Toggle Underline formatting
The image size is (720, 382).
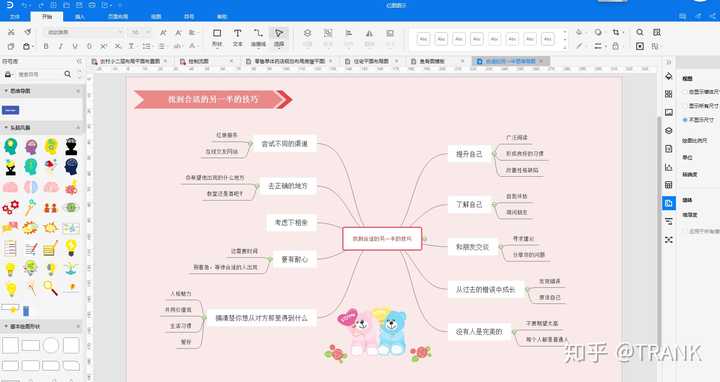75,46
